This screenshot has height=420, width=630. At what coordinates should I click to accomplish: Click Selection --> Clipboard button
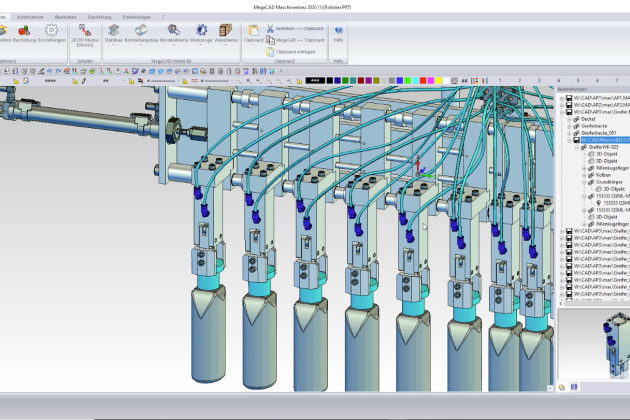[298, 29]
